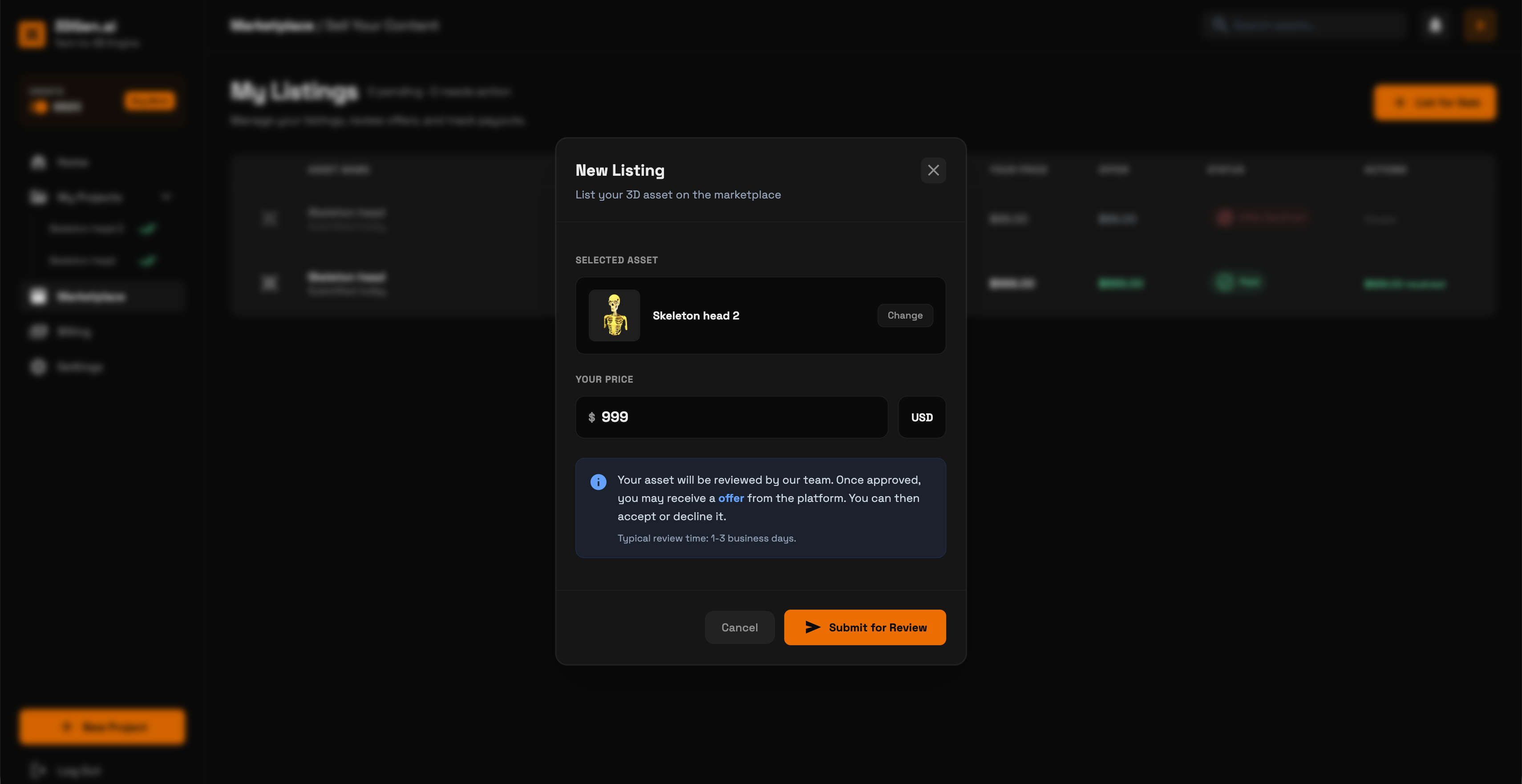The image size is (1522, 784).
Task: Open the orange user avatar menu
Action: 1480,25
